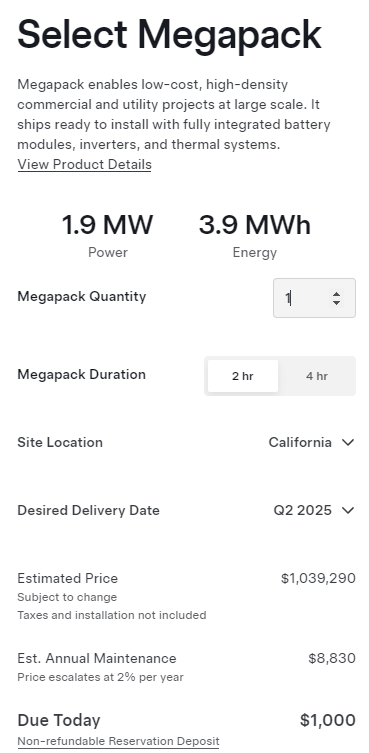This screenshot has width=369, height=753.
Task: Click the $8,830 annual maintenance value
Action: pos(332,658)
